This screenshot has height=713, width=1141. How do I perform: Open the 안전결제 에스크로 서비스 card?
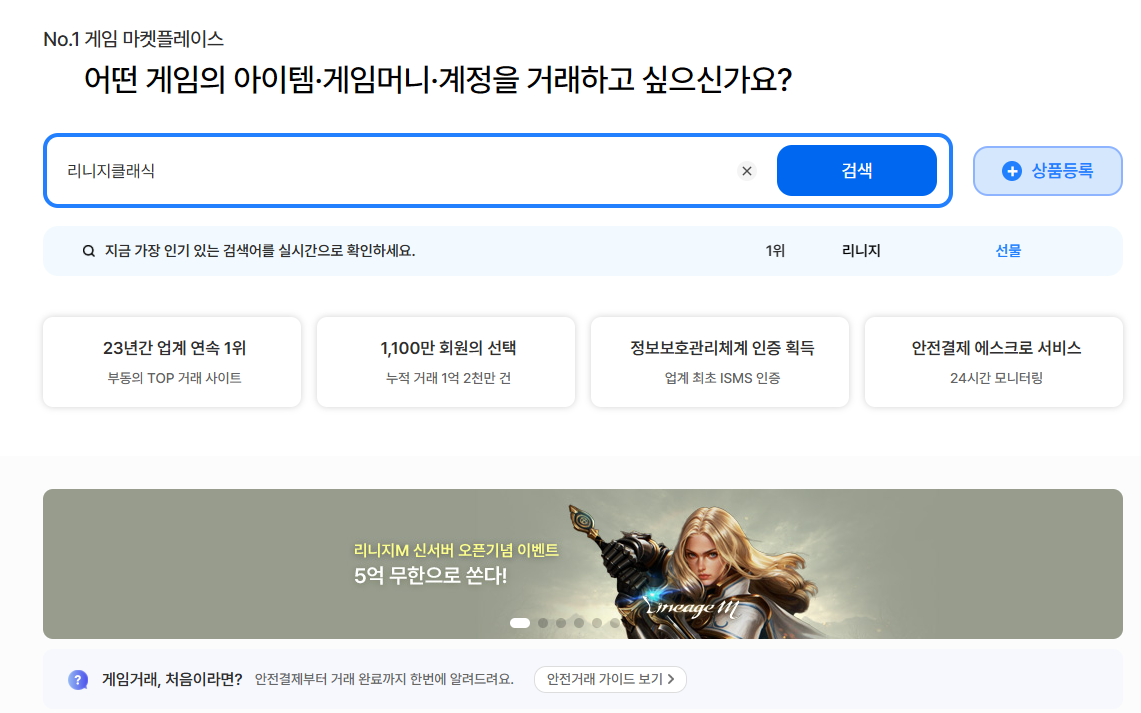[x=994, y=362]
